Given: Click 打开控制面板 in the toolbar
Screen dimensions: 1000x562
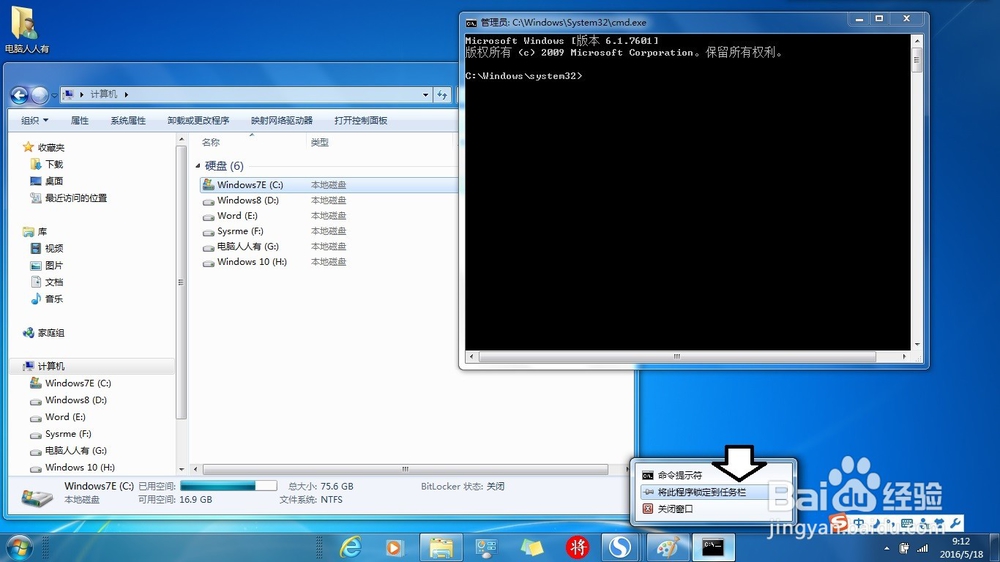Looking at the screenshot, I should pyautogui.click(x=361, y=121).
